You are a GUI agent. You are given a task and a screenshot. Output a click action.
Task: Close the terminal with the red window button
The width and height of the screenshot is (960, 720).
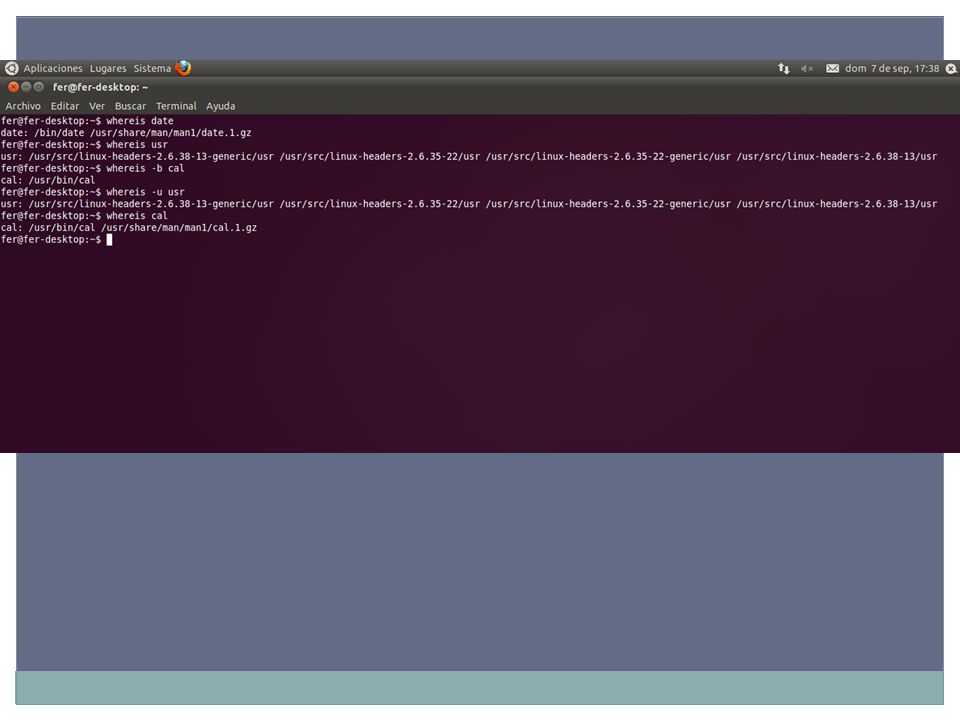tap(13, 87)
